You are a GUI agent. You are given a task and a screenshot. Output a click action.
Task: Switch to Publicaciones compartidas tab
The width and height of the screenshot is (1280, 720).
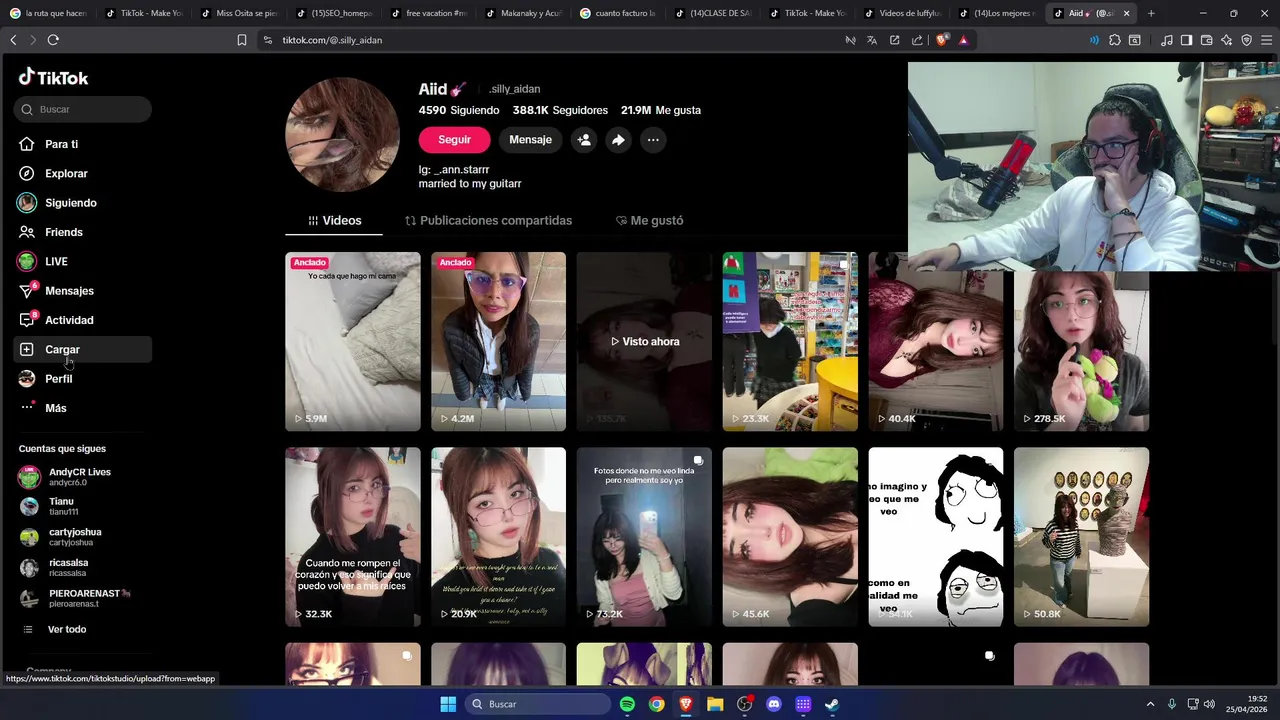point(488,220)
